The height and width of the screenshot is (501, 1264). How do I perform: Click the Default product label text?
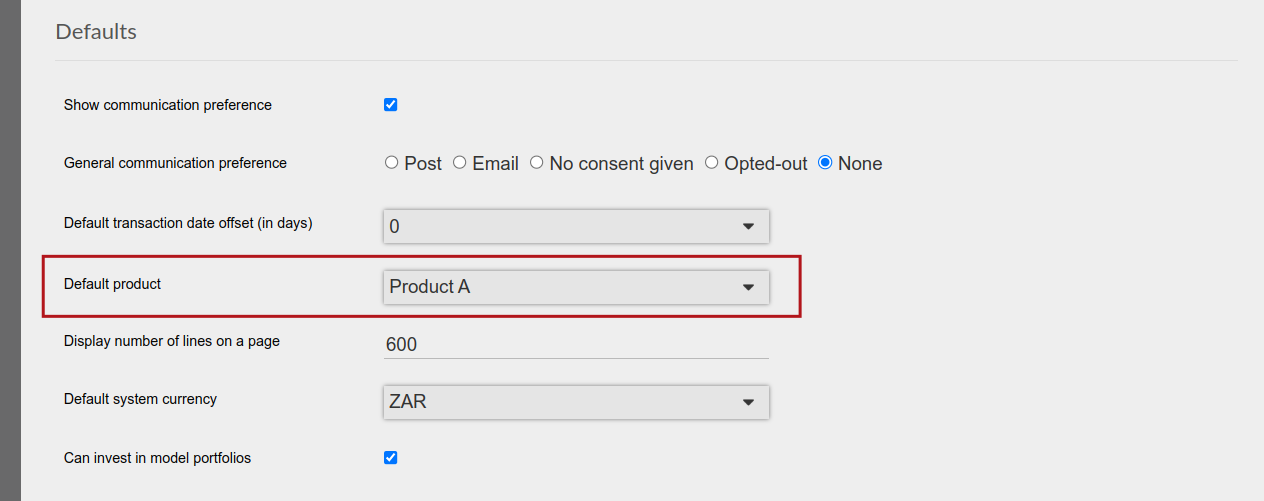[x=112, y=284]
